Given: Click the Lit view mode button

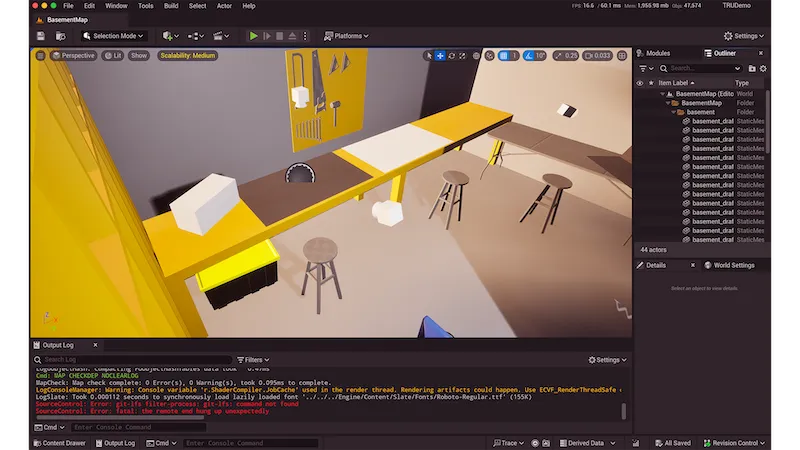Looking at the screenshot, I should point(113,56).
